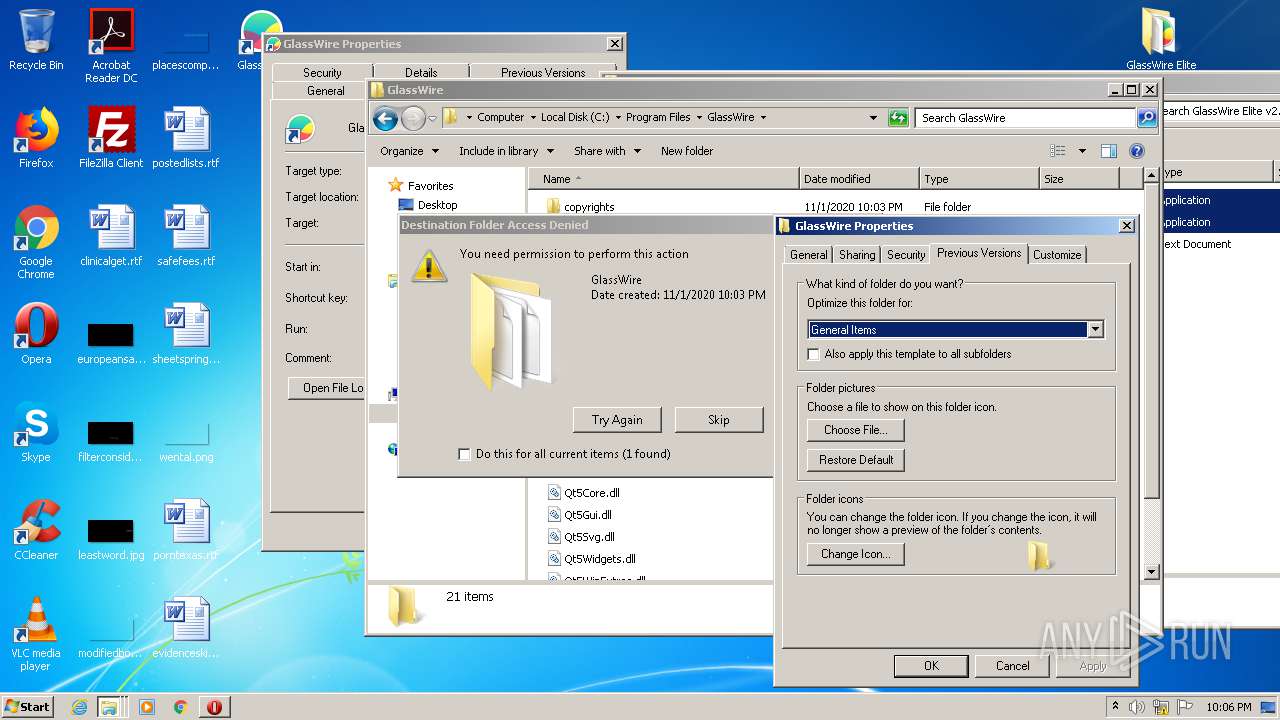This screenshot has width=1280, height=720.
Task: Select the Firefox desktop shortcut
Action: (36, 138)
